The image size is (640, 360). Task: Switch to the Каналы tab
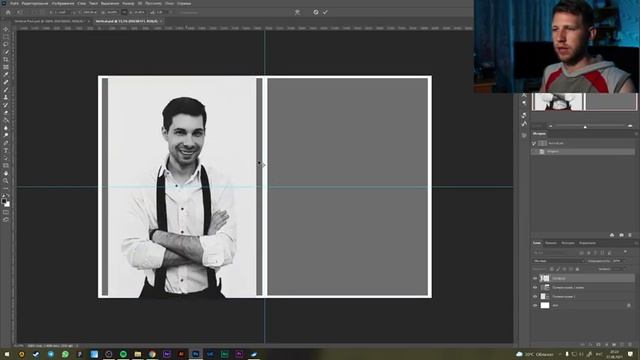click(x=551, y=243)
